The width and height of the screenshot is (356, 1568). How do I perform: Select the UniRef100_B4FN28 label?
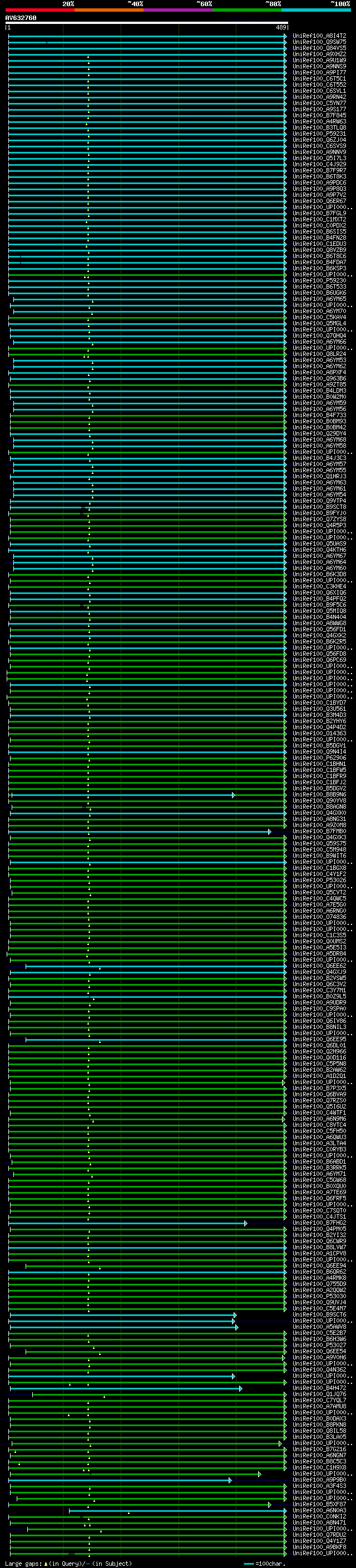[319, 238]
